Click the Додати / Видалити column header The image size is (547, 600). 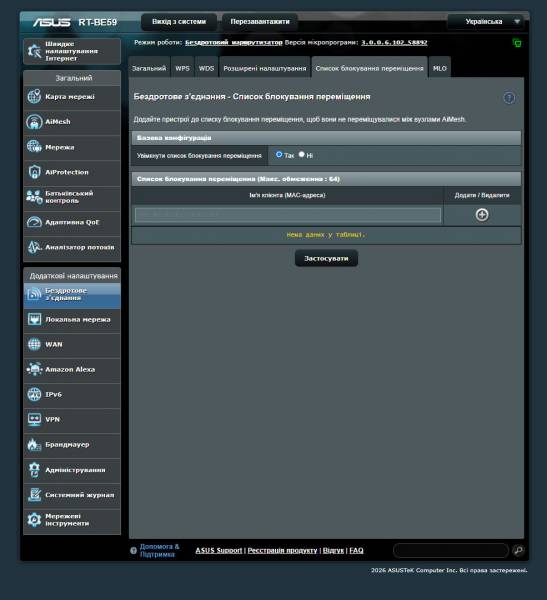(x=482, y=195)
